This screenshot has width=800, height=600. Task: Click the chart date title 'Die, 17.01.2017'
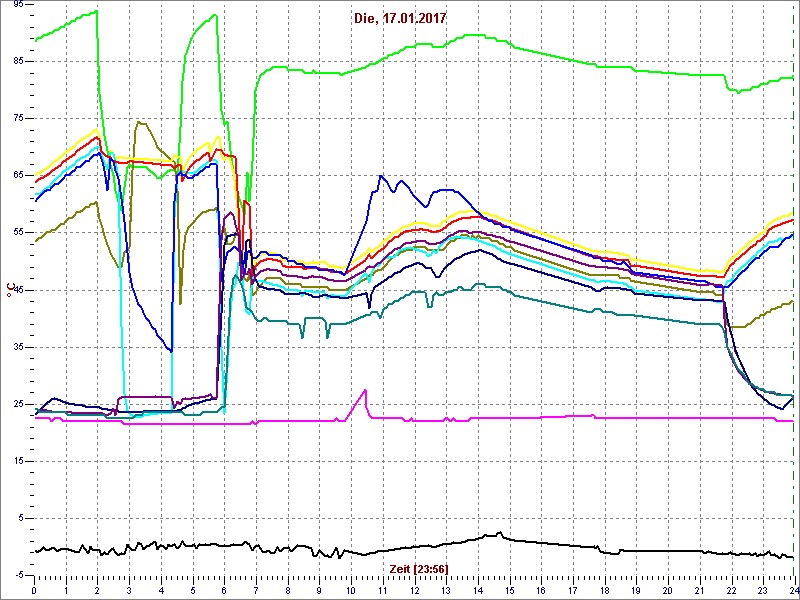pos(399,18)
